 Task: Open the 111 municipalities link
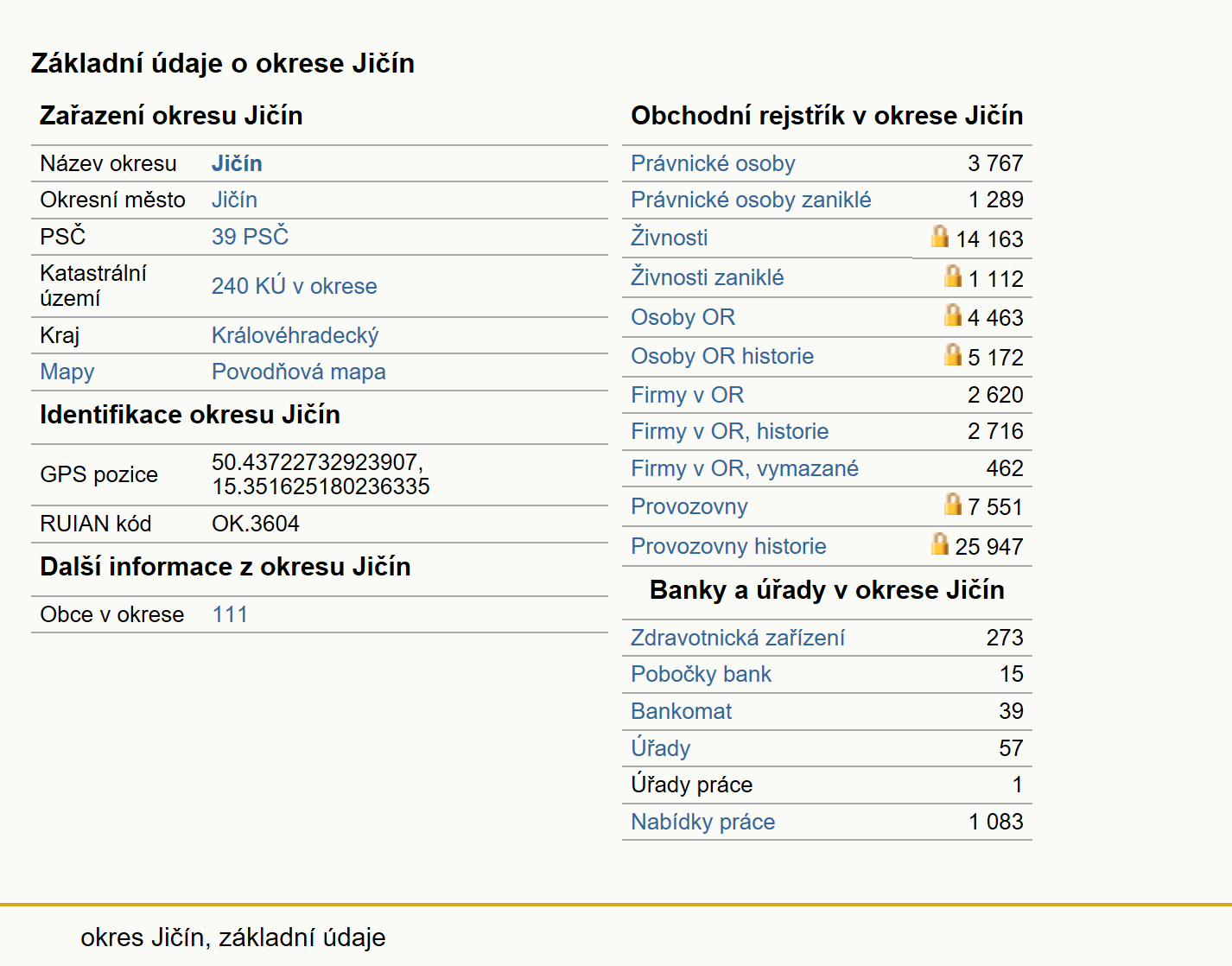point(230,614)
